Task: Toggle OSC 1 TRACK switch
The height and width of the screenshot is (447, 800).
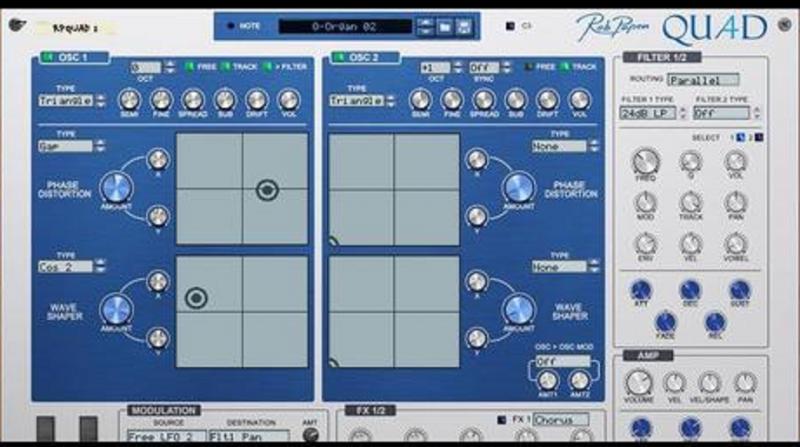Action: (x=226, y=66)
